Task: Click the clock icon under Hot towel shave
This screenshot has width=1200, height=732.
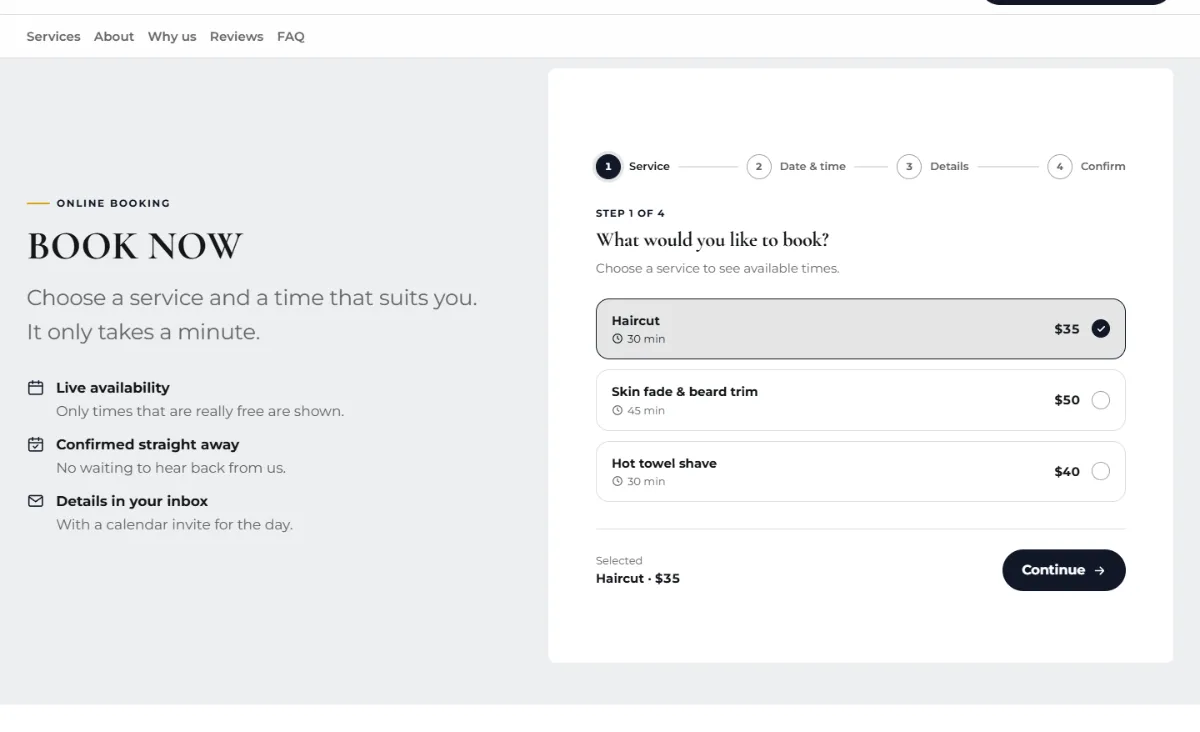Action: 617,482
